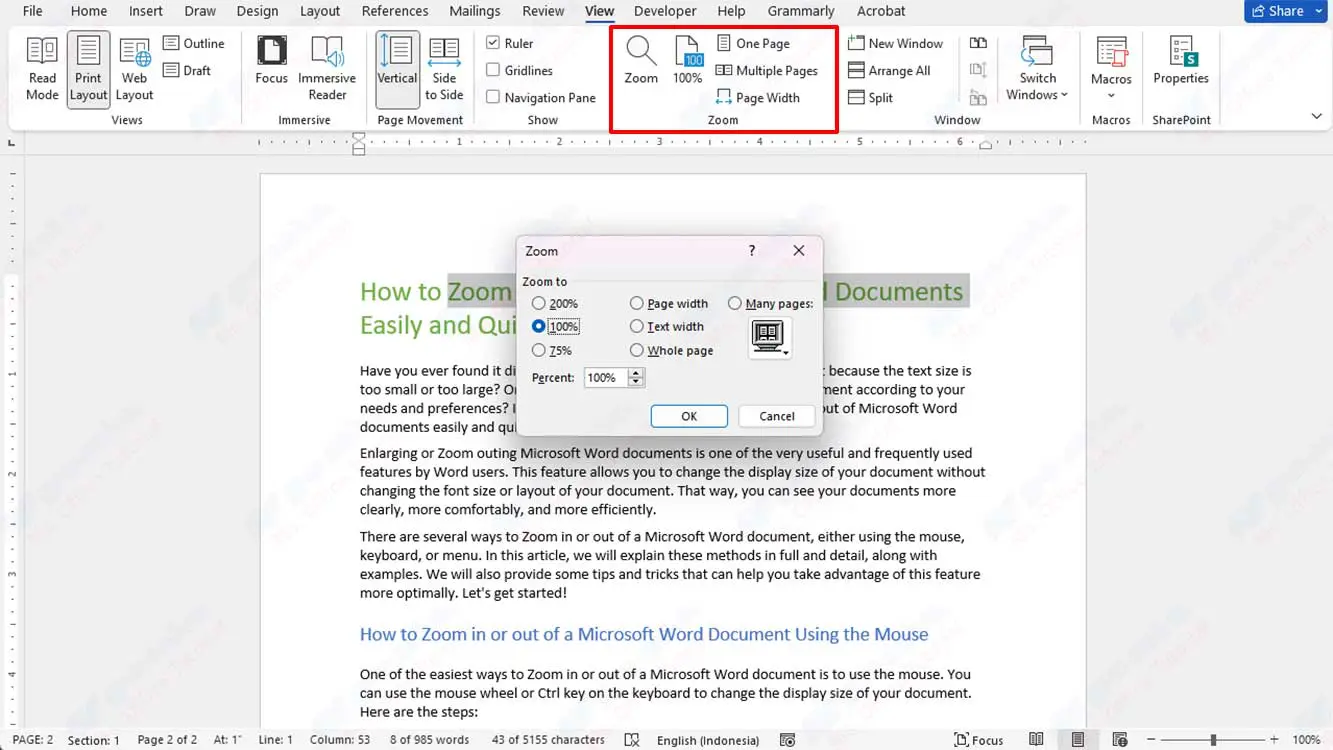Click the status bar 100% zoom level
Image resolution: width=1333 pixels, height=750 pixels.
1306,740
